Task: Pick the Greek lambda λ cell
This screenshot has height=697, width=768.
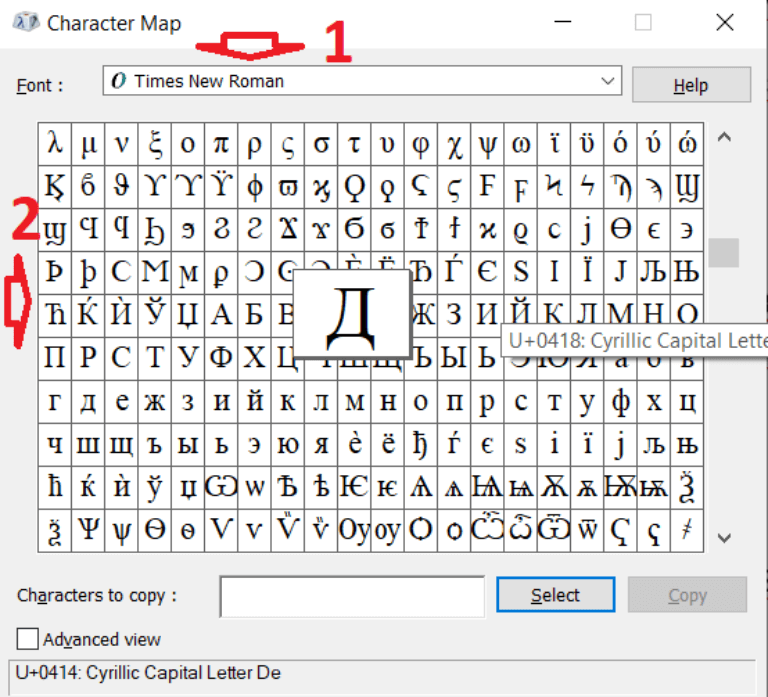Action: point(55,144)
